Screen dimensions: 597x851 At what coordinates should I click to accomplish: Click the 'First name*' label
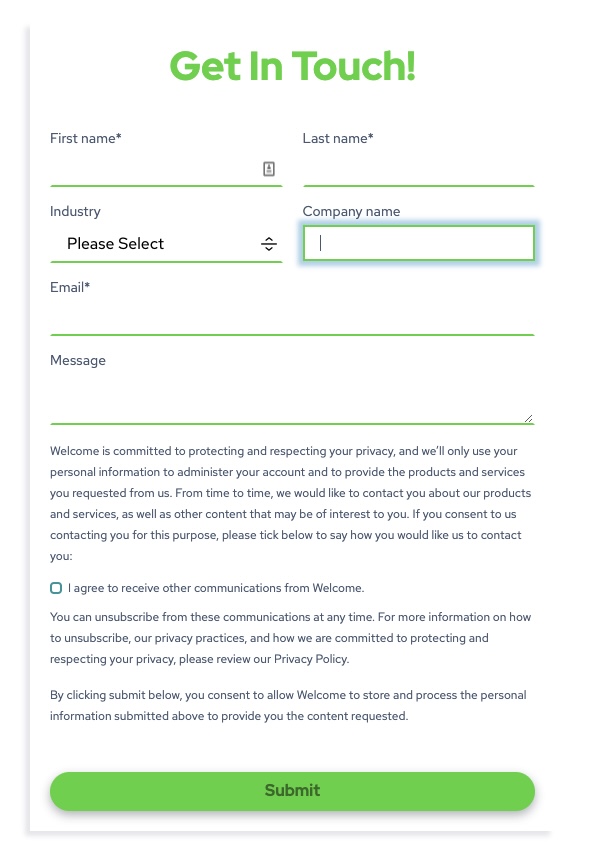[86, 138]
